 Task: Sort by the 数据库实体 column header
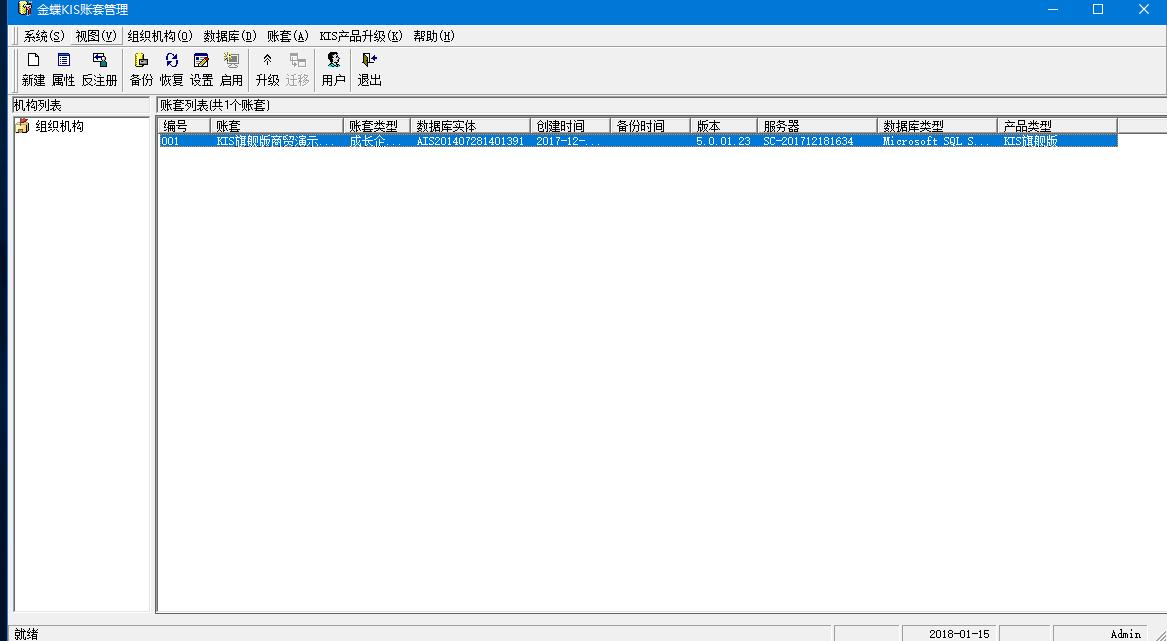[x=470, y=126]
